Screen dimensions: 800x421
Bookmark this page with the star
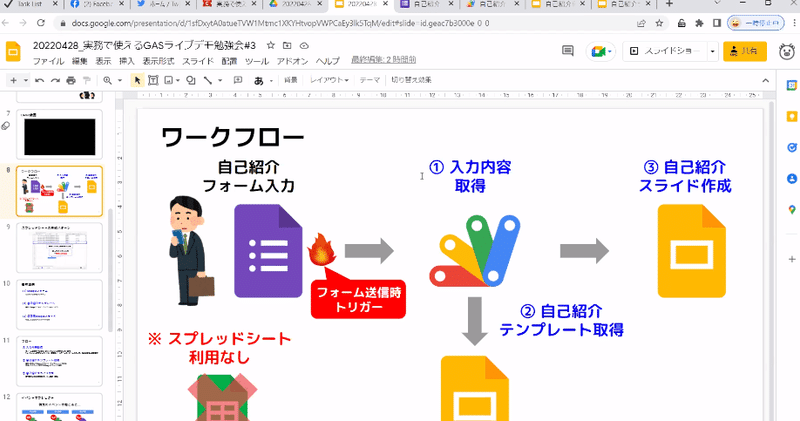coord(659,23)
